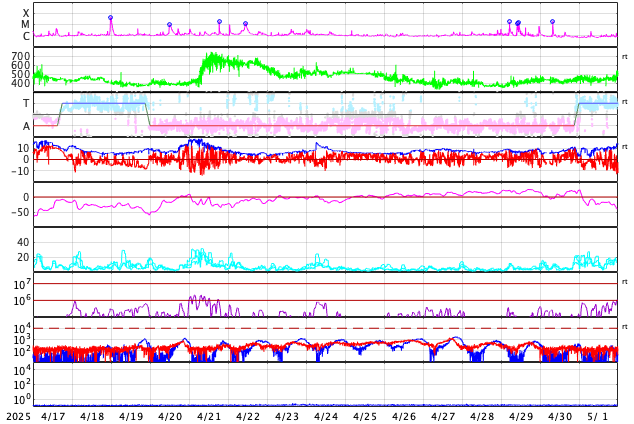Click the 4/18 date label
The width and height of the screenshot is (634, 424).
click(x=92, y=417)
